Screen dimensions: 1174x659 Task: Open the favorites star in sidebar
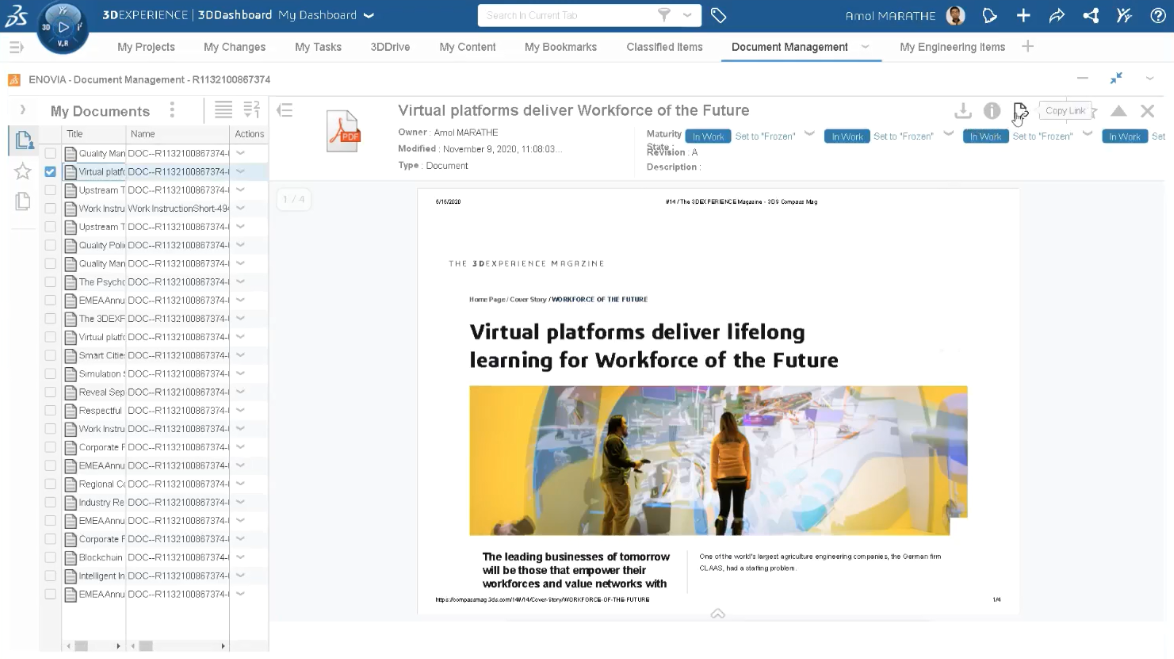pos(23,171)
